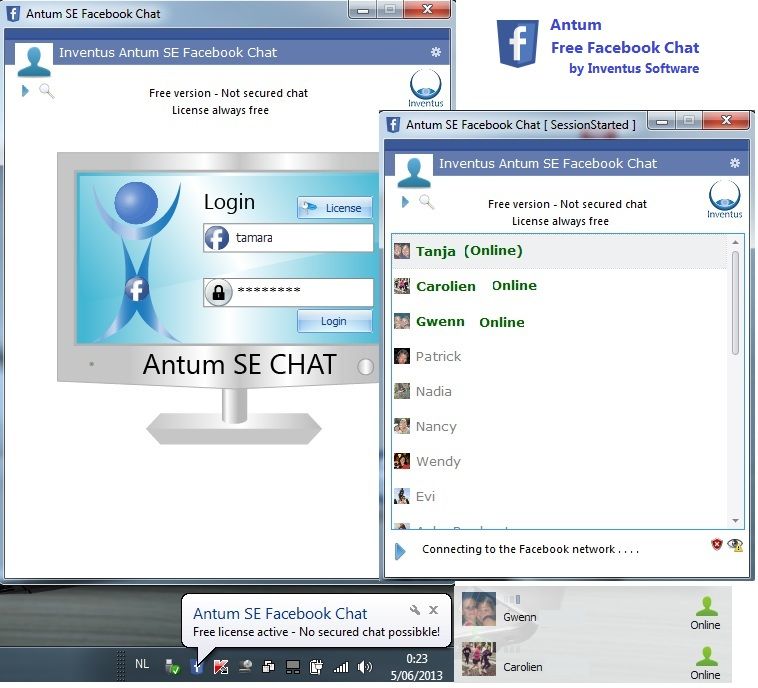
Task: Click the wrench icon in balloon notification
Action: pos(415,610)
